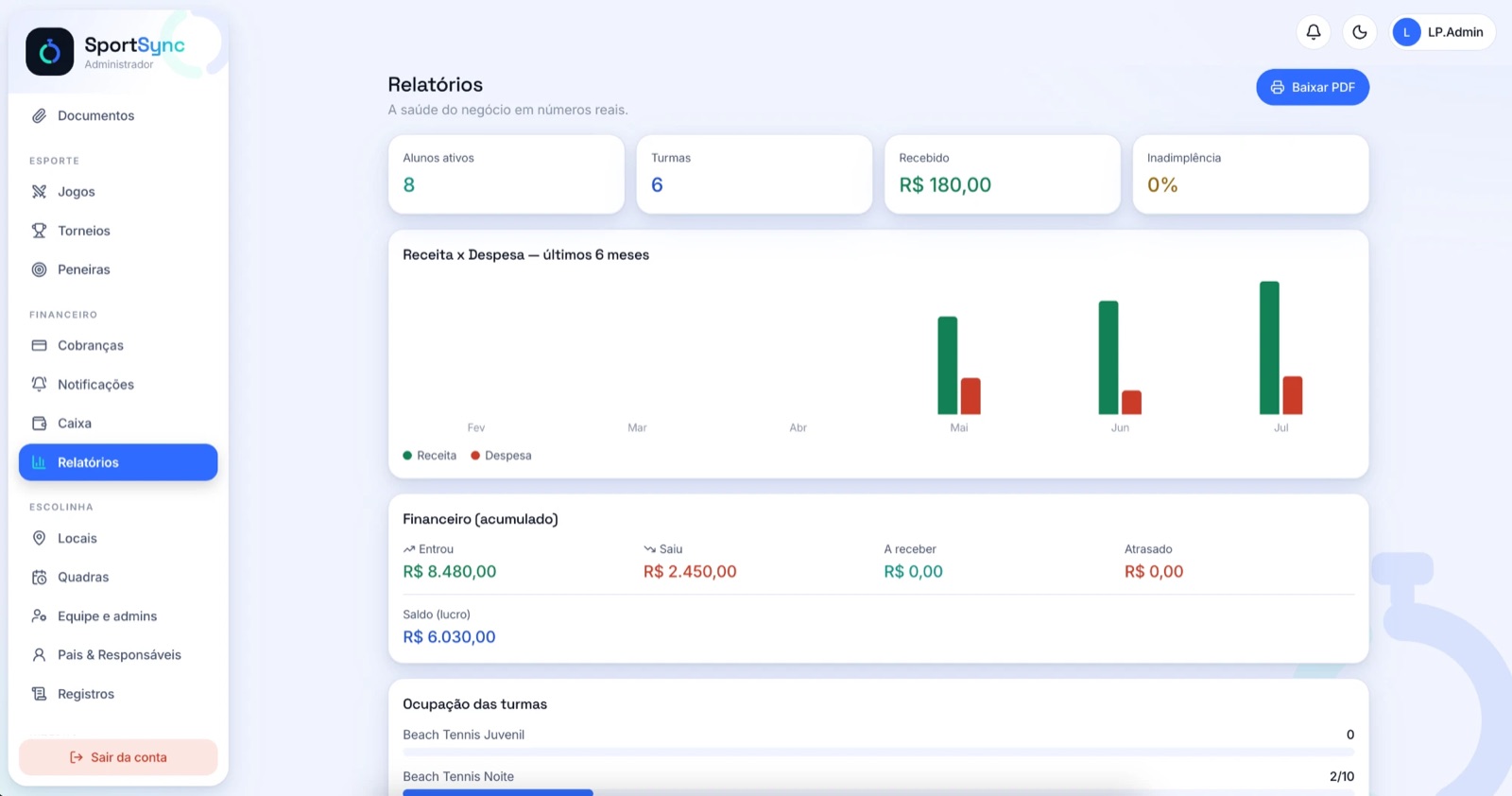The height and width of the screenshot is (796, 1512).
Task: Open Torneios via the trophy icon
Action: coord(39,231)
